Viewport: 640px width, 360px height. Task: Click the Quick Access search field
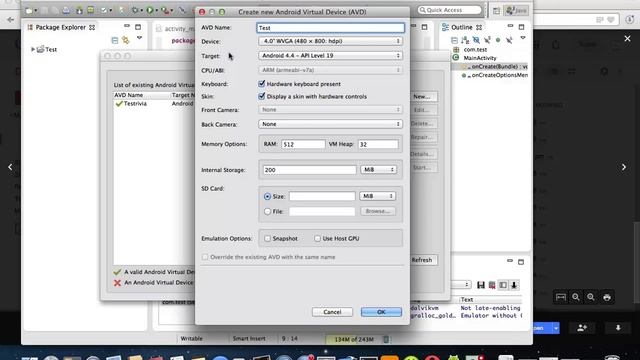point(449,10)
